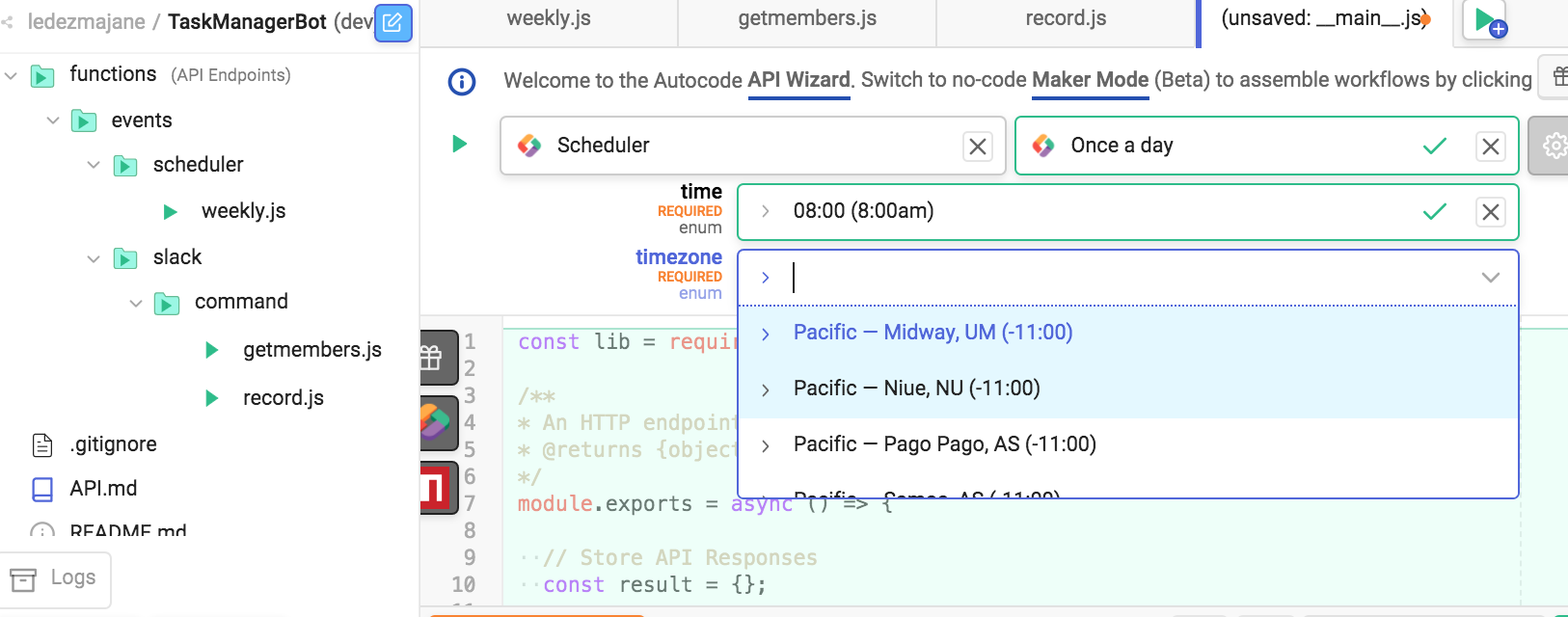Click the Once a day confirm checkmark
Screen dimensions: 1568x617
coord(1435,146)
